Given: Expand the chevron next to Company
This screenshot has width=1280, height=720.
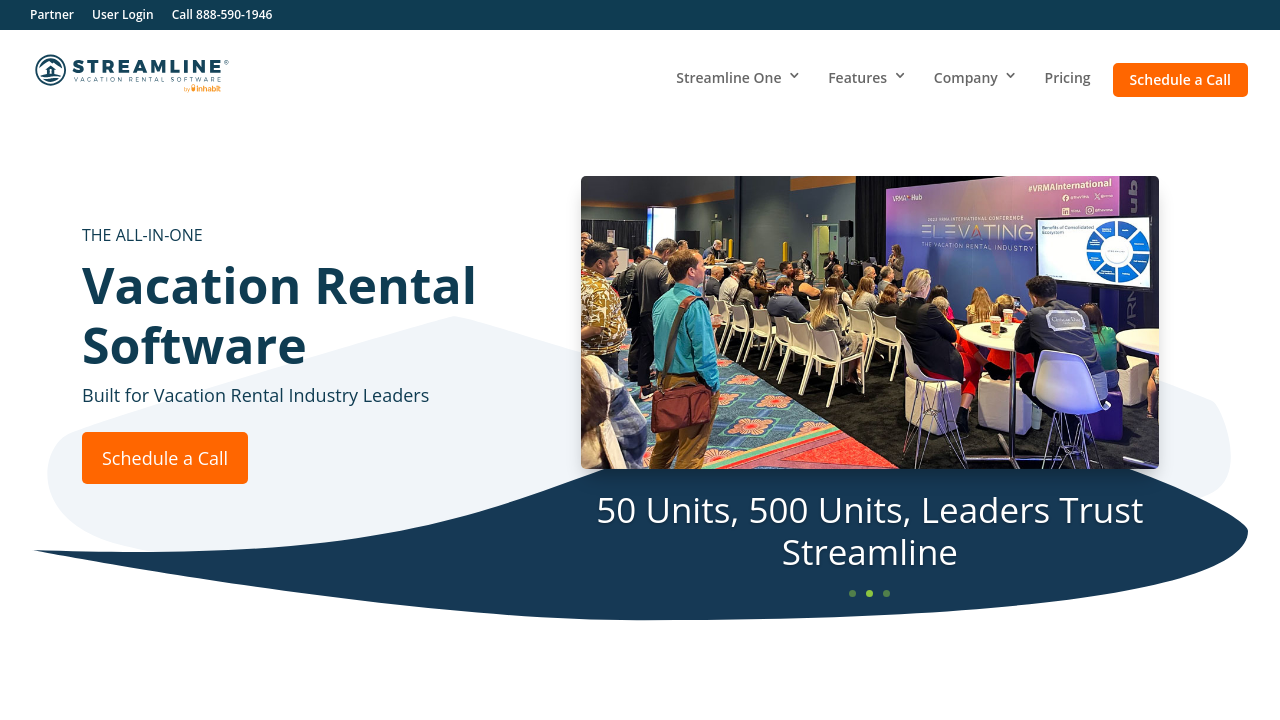Looking at the screenshot, I should 1010,76.
